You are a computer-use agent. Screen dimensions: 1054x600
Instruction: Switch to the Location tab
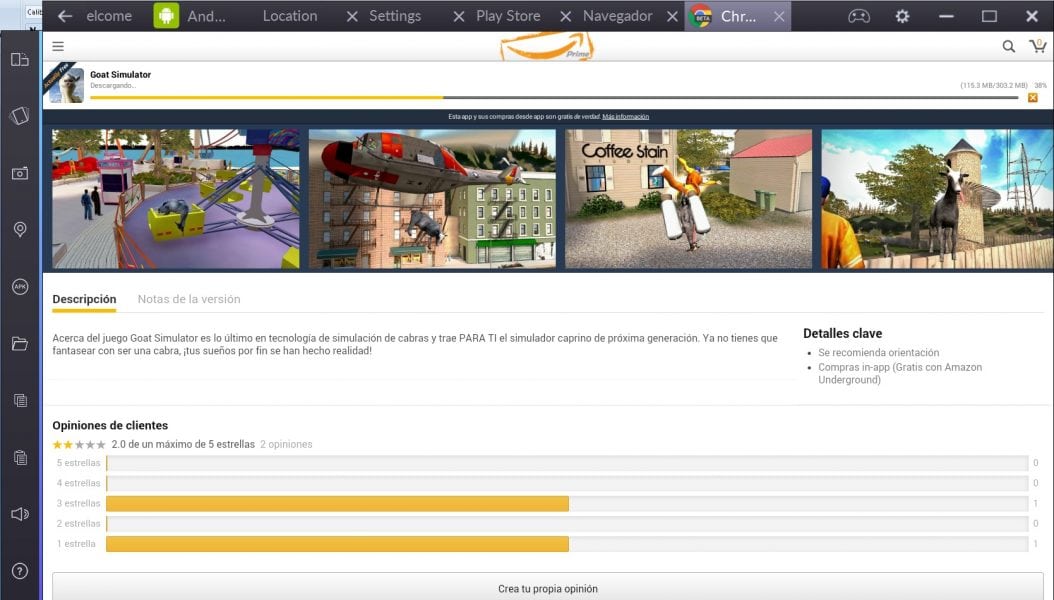290,16
